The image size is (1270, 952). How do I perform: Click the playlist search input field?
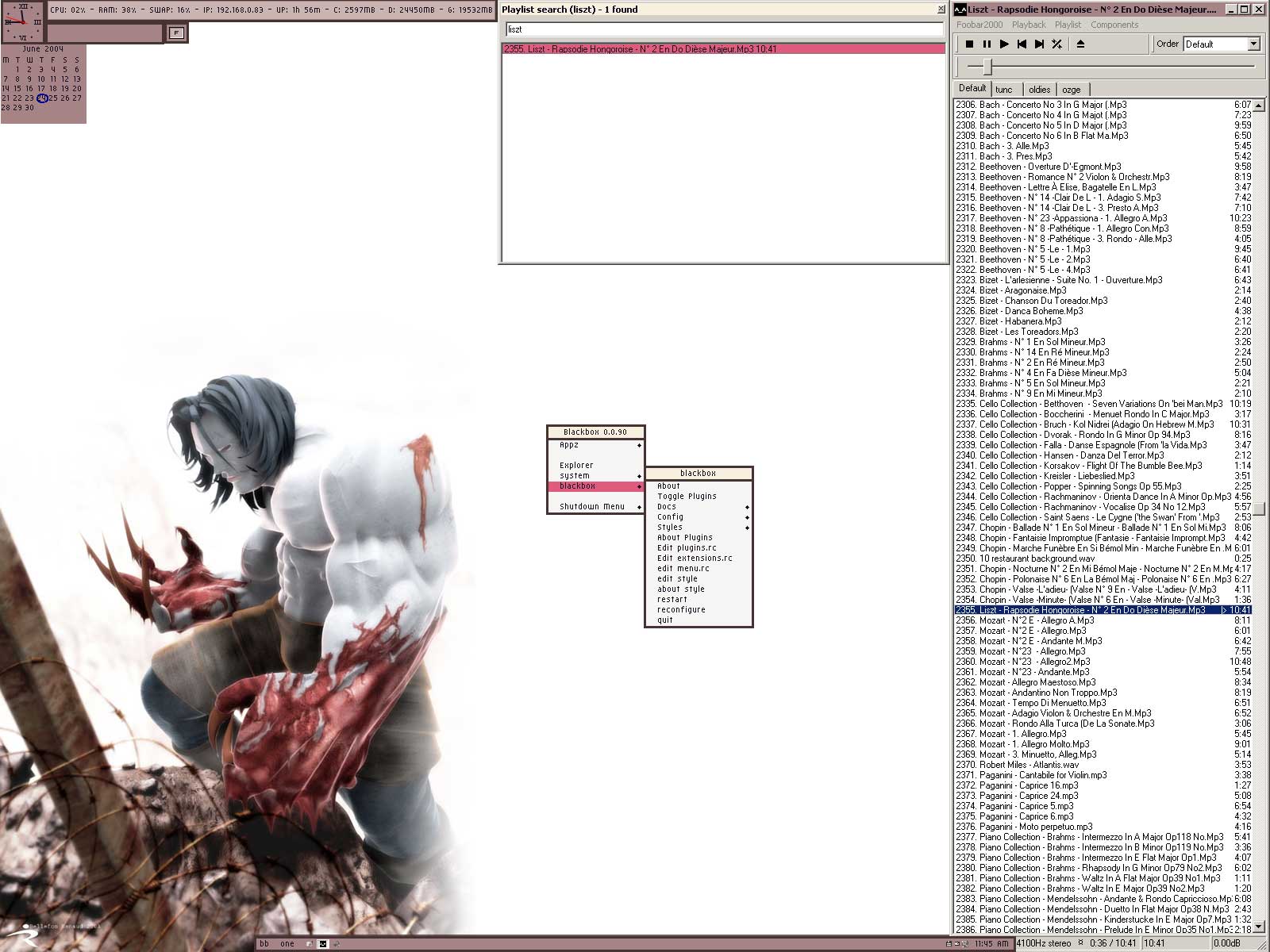(x=725, y=29)
